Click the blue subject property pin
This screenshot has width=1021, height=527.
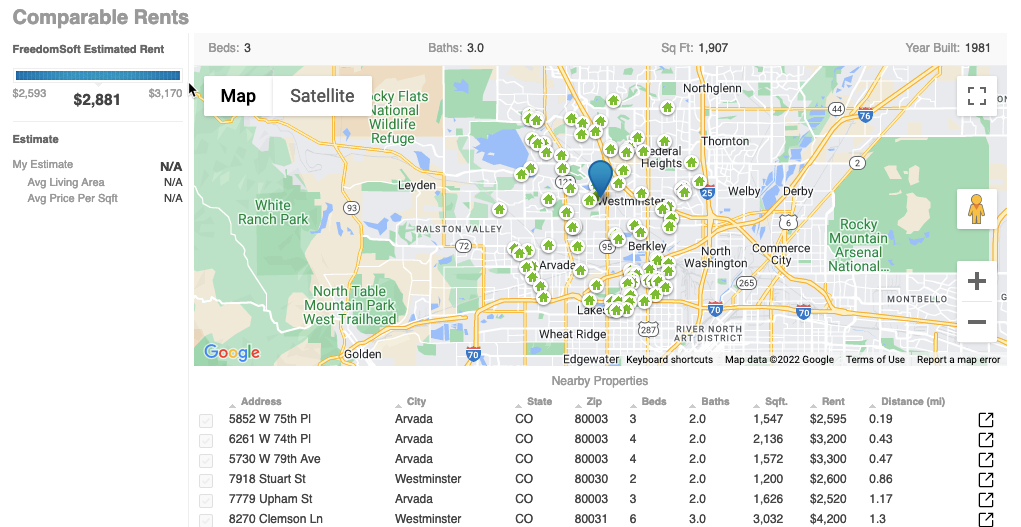pos(600,178)
